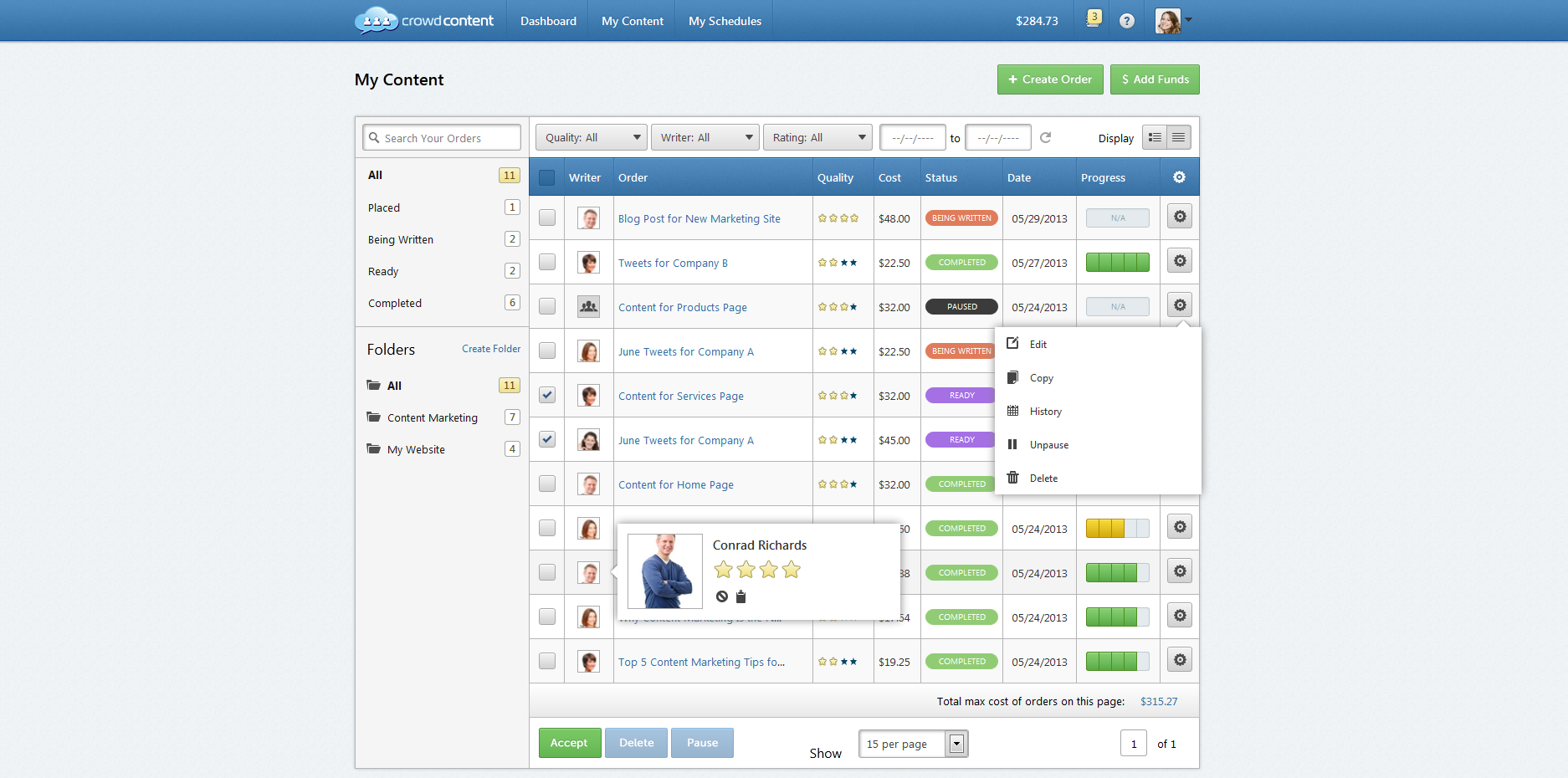Viewport: 1568px width, 778px height.
Task: Click the refresh date filter icon
Action: pyautogui.click(x=1045, y=137)
